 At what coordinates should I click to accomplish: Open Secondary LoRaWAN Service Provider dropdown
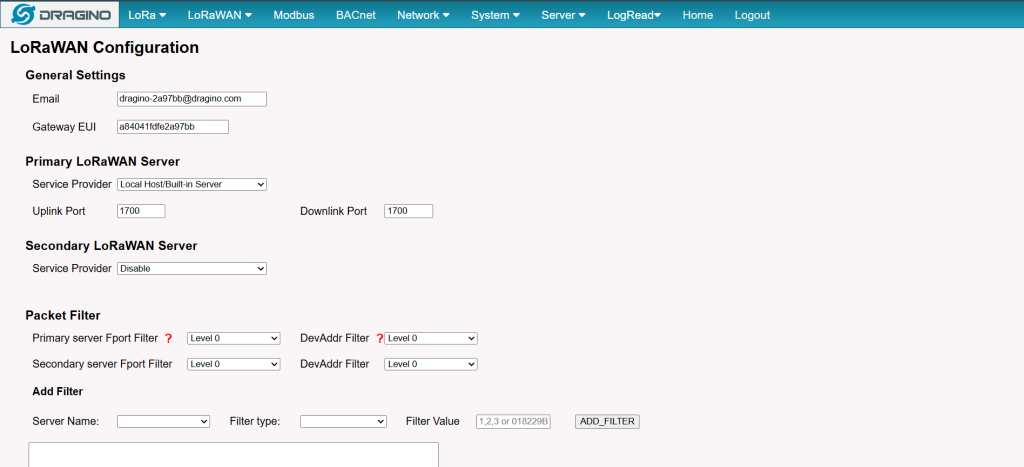point(192,268)
